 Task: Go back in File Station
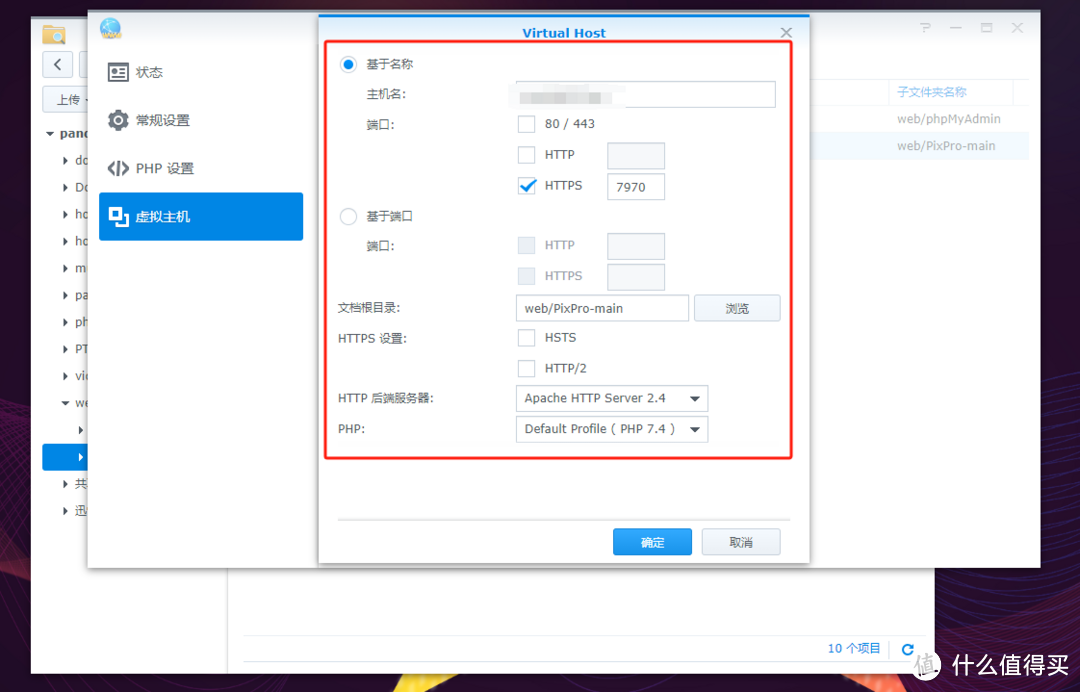58,65
